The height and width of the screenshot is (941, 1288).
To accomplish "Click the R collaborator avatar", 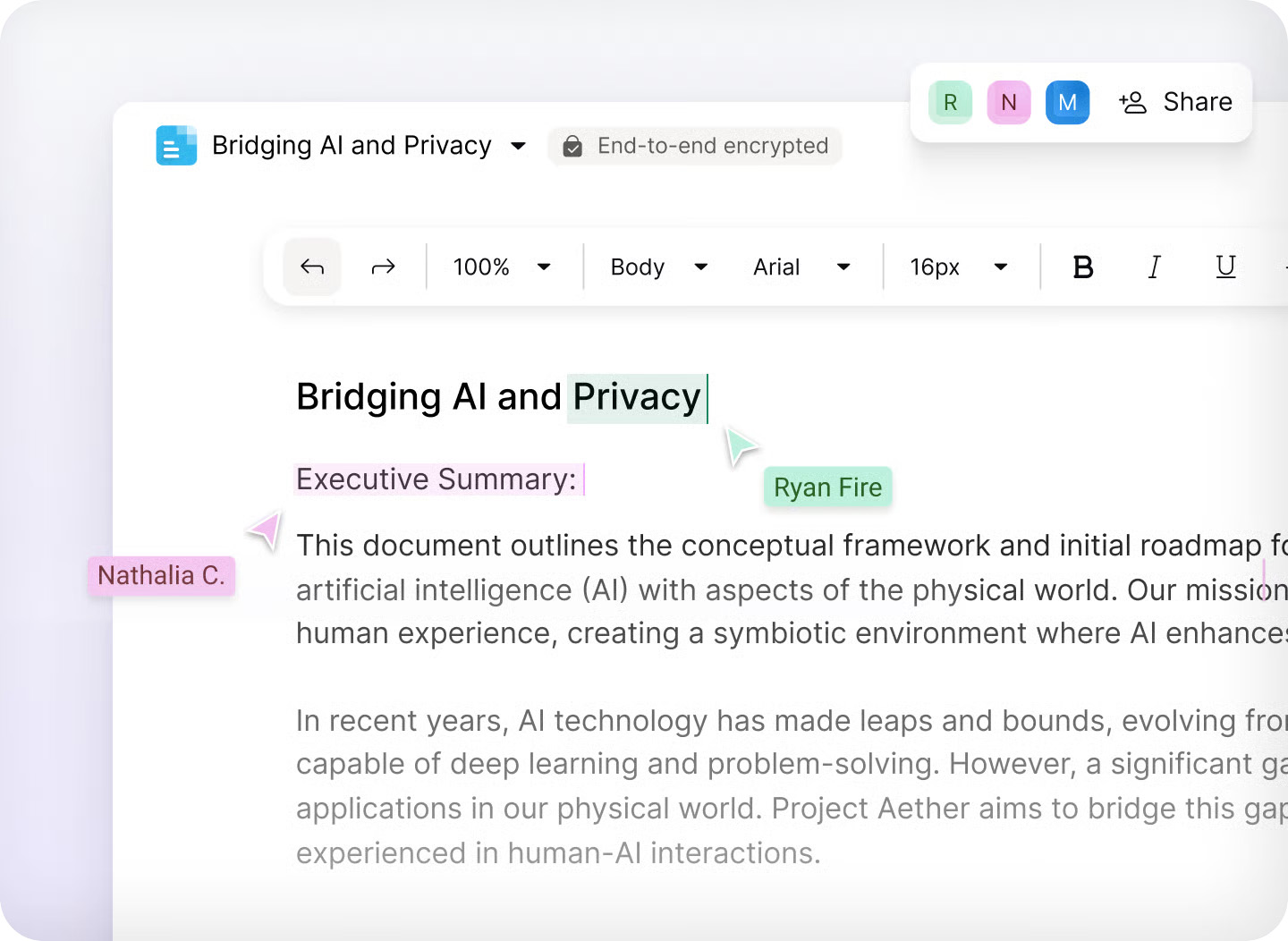I will (x=950, y=103).
